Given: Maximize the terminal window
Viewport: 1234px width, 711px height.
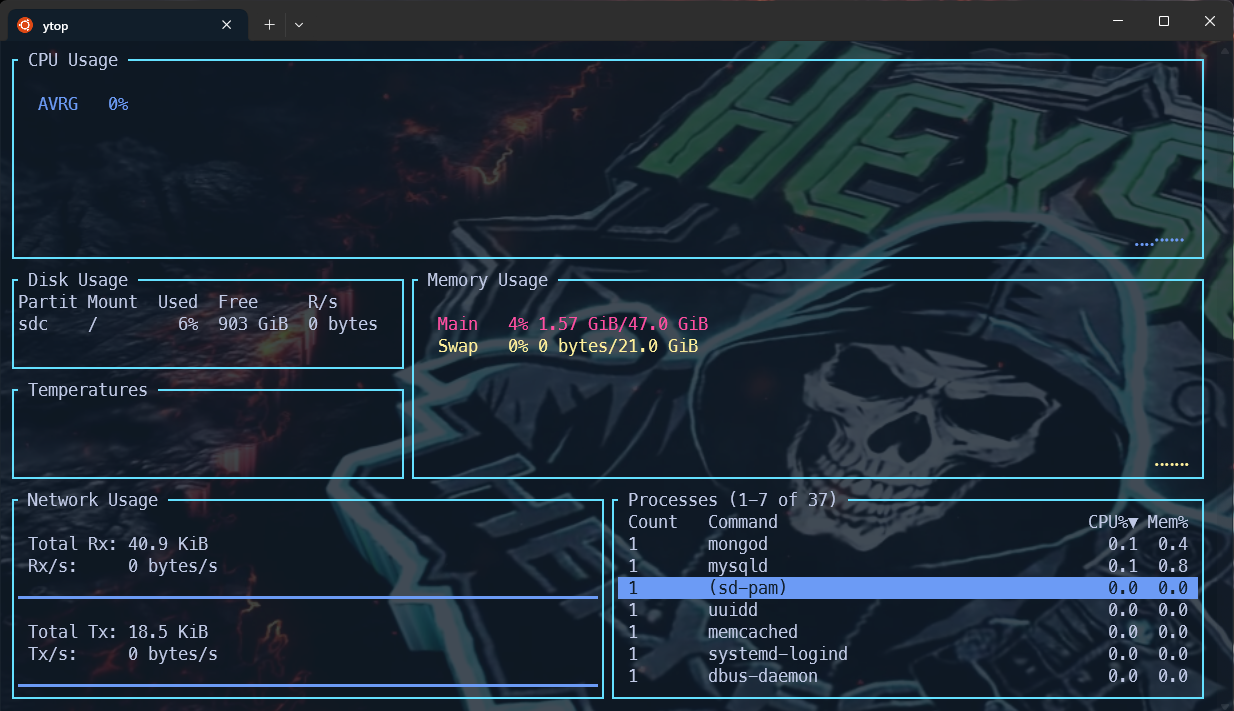Looking at the screenshot, I should (x=1164, y=21).
